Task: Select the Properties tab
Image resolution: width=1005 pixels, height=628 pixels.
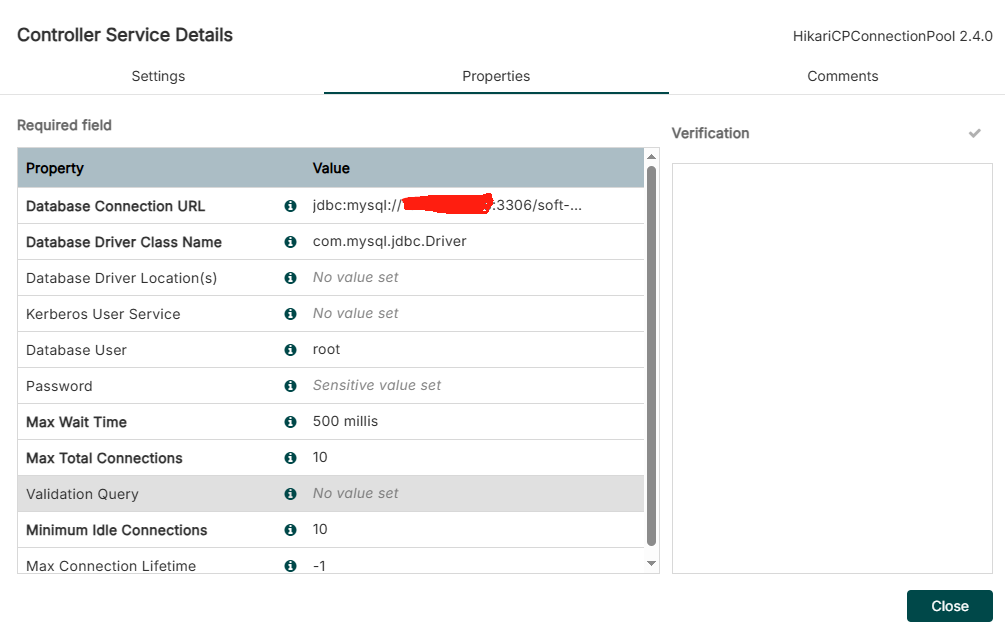Action: [x=496, y=76]
